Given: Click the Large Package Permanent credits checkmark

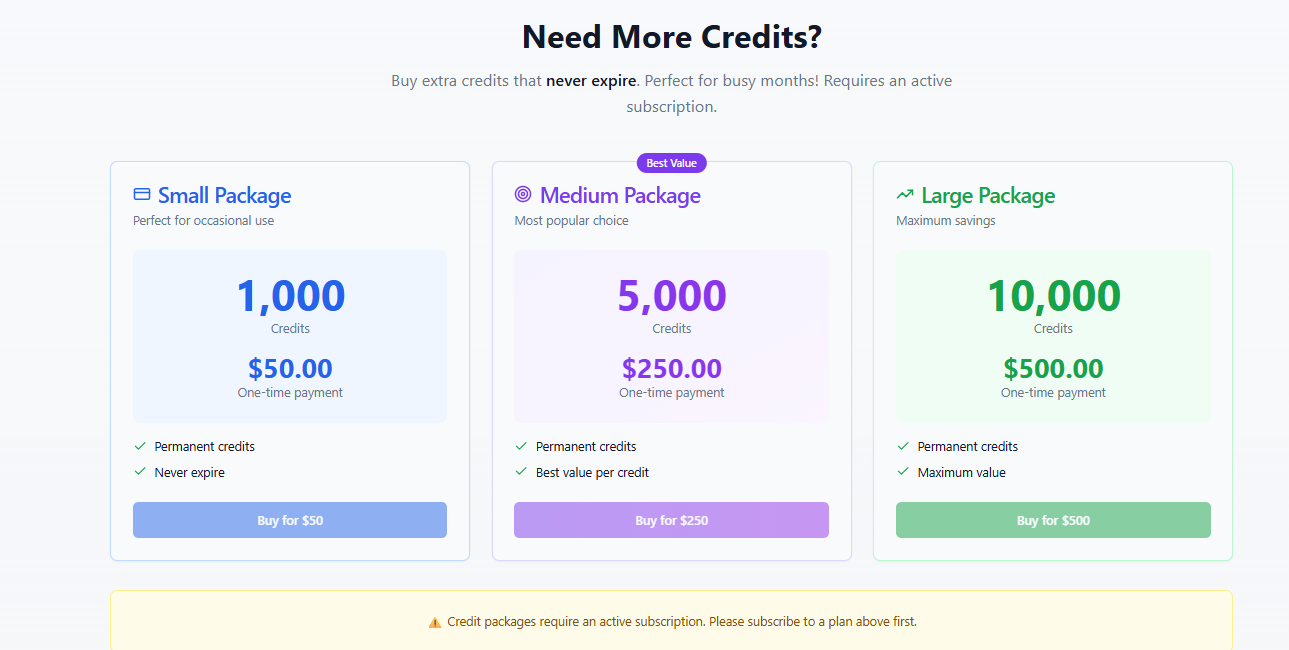Looking at the screenshot, I should coord(903,446).
